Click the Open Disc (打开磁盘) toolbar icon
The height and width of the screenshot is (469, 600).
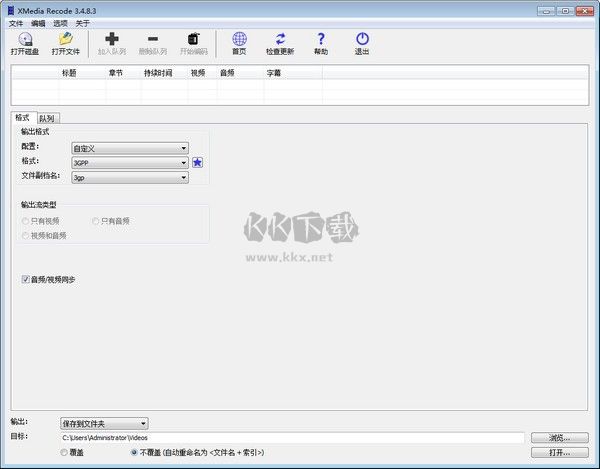25,39
